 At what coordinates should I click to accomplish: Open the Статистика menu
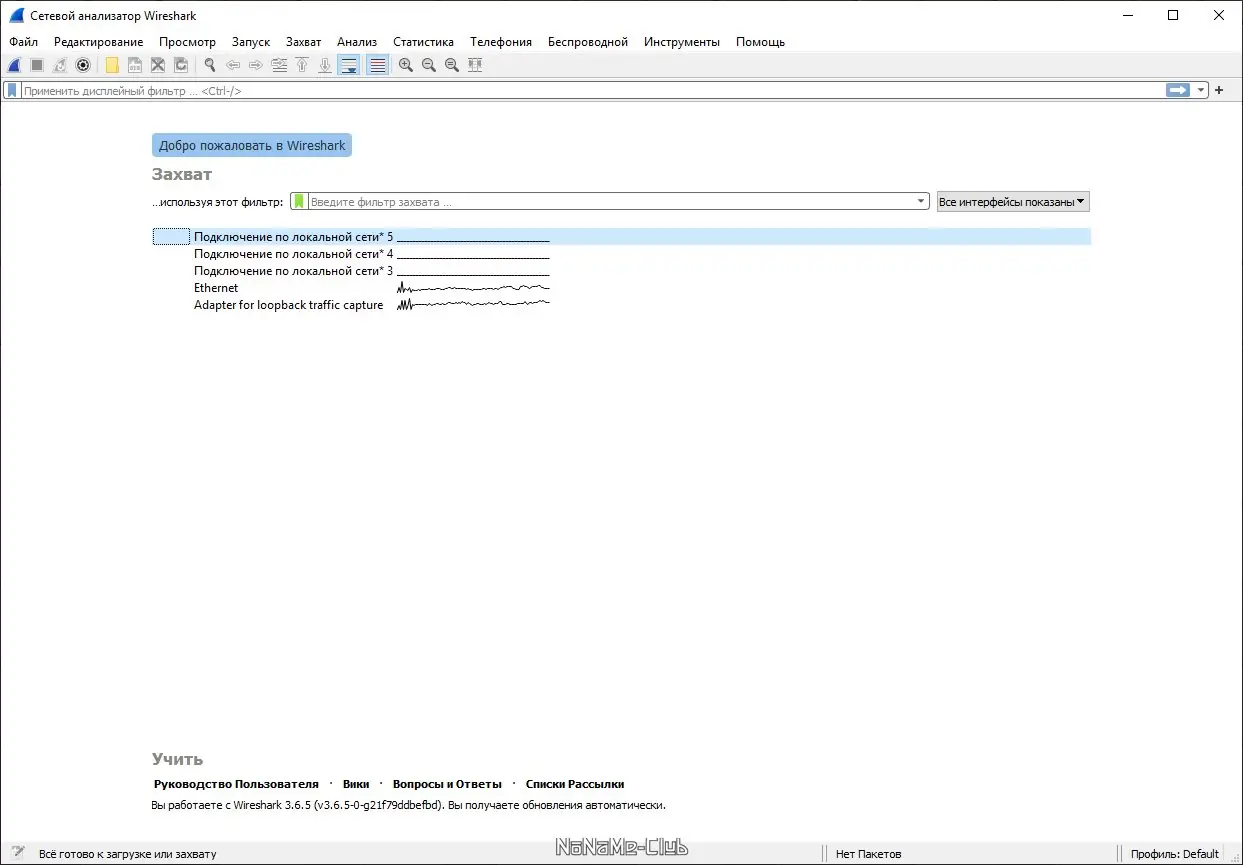tap(423, 42)
